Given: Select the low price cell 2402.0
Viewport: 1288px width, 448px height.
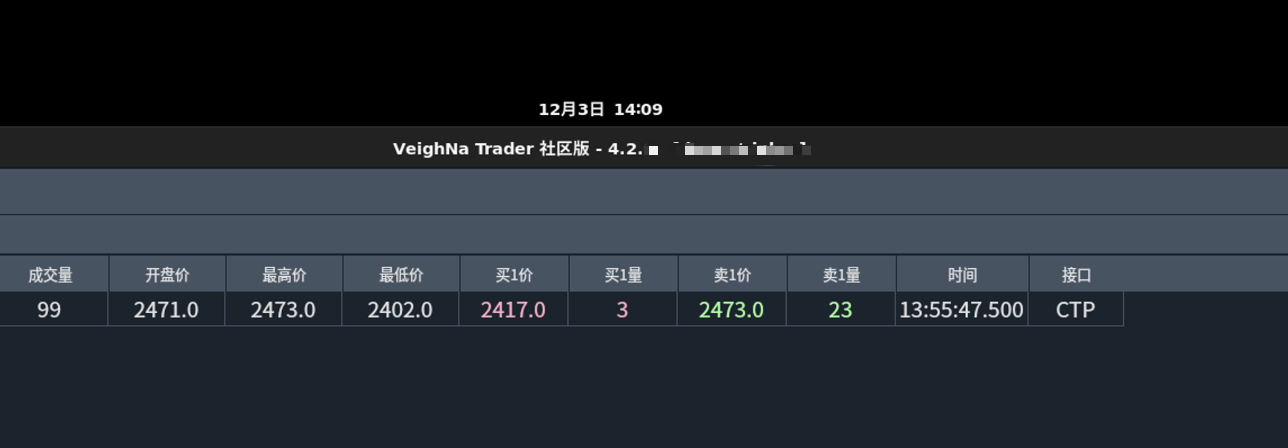Looking at the screenshot, I should coord(400,310).
